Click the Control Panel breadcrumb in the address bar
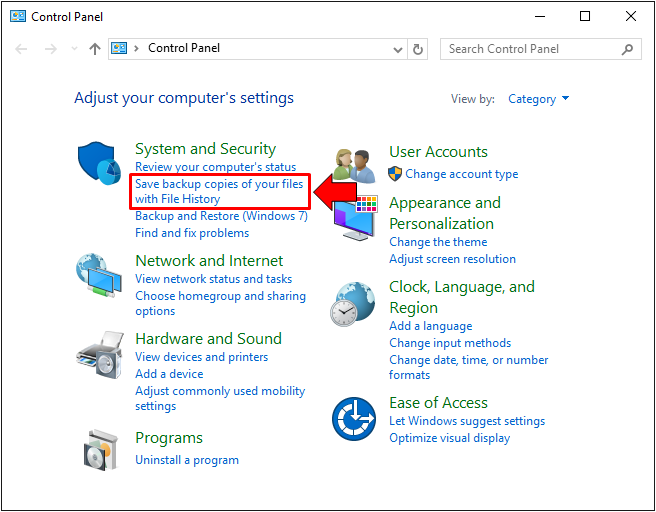The width and height of the screenshot is (656, 512). [x=184, y=48]
